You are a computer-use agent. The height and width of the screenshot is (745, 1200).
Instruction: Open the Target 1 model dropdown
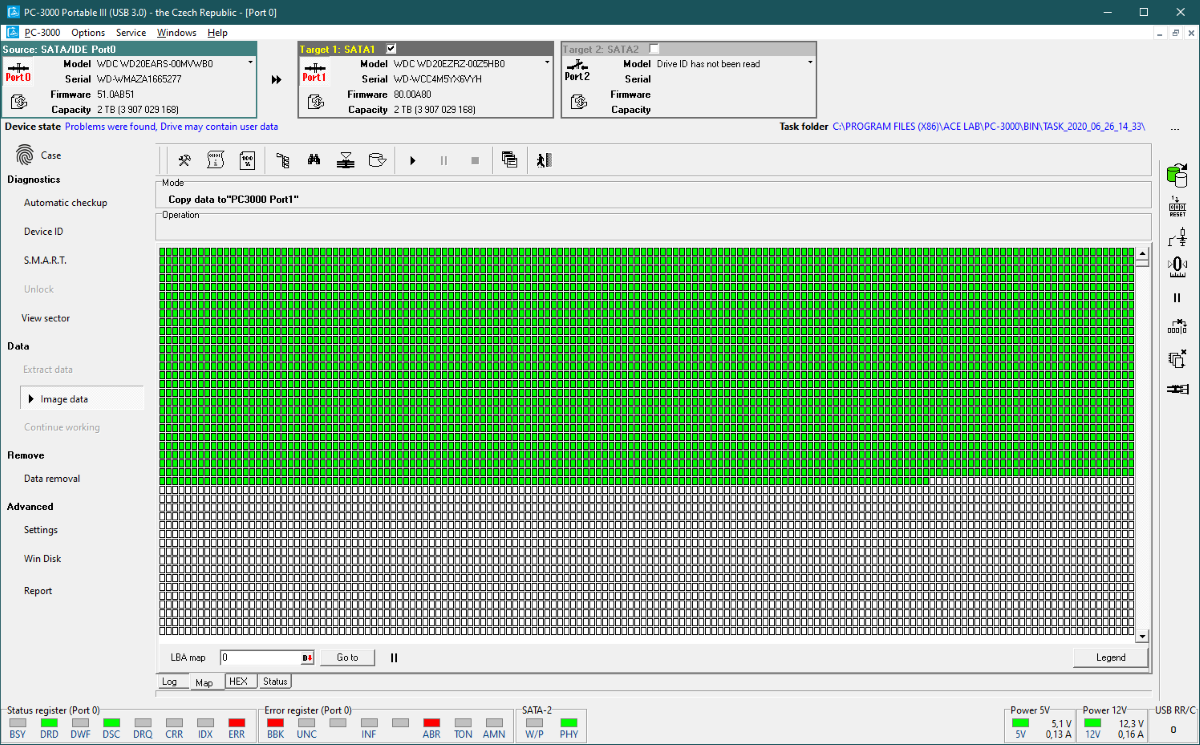(547, 63)
